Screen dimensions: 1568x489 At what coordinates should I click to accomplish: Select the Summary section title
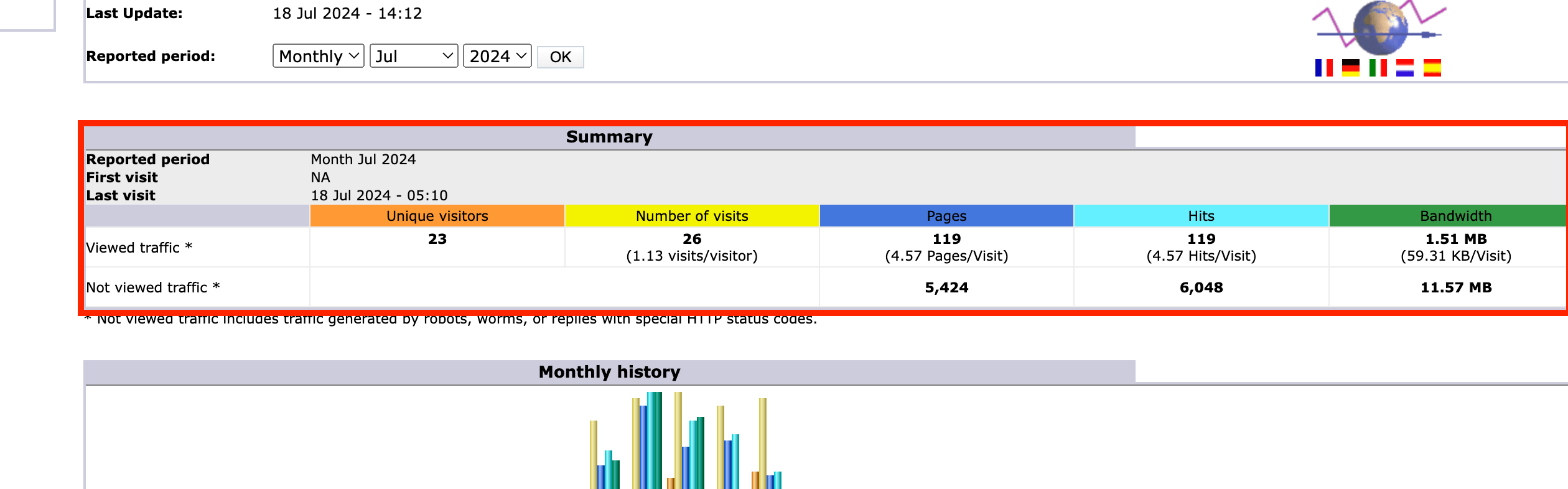coord(609,137)
